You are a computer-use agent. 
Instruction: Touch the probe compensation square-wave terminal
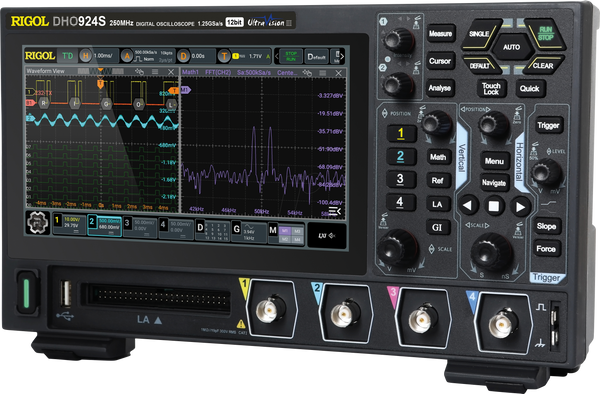554,314
